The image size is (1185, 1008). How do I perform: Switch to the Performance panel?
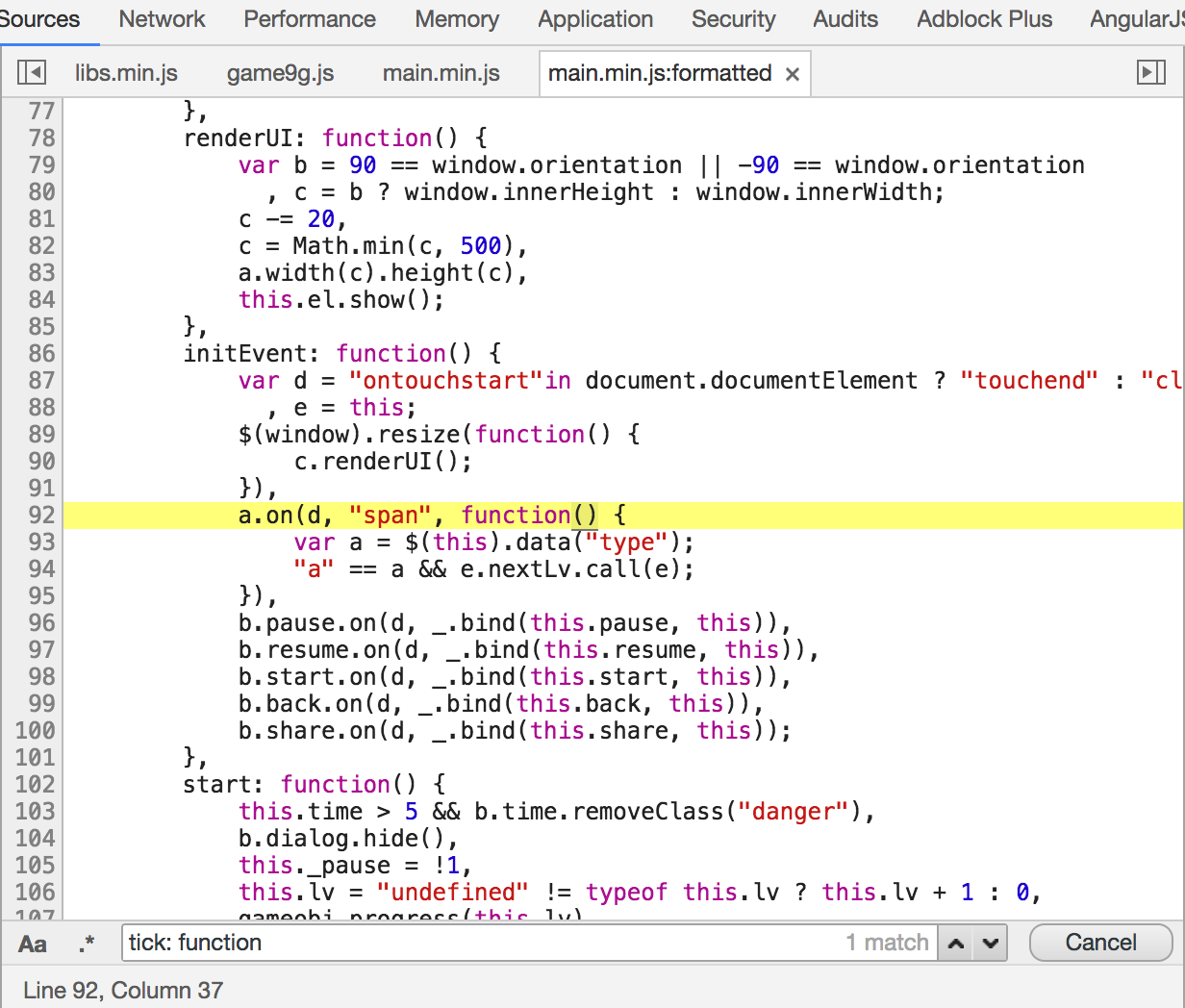pyautogui.click(x=310, y=19)
